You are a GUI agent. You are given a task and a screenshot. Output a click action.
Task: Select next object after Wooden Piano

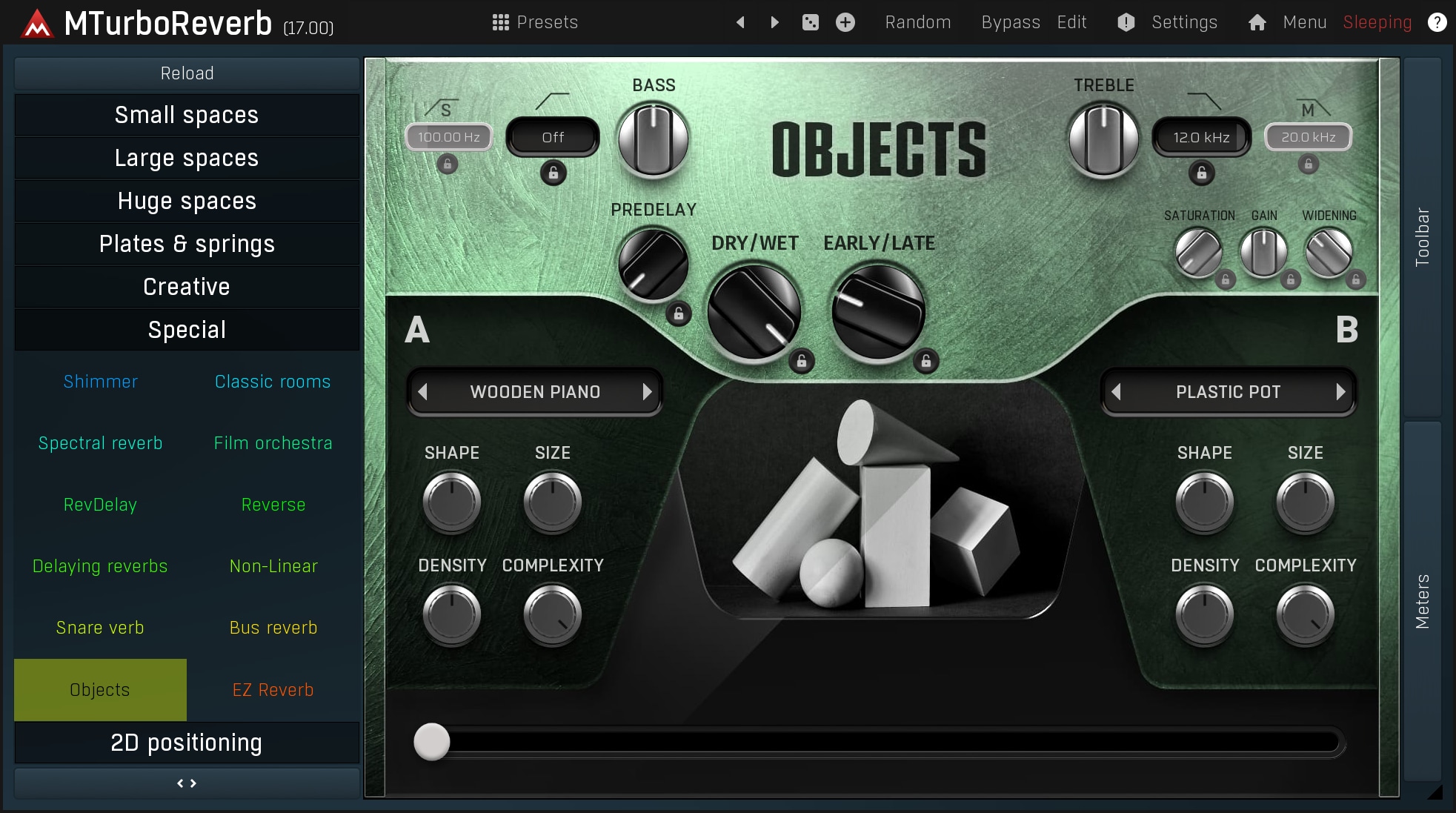(647, 391)
